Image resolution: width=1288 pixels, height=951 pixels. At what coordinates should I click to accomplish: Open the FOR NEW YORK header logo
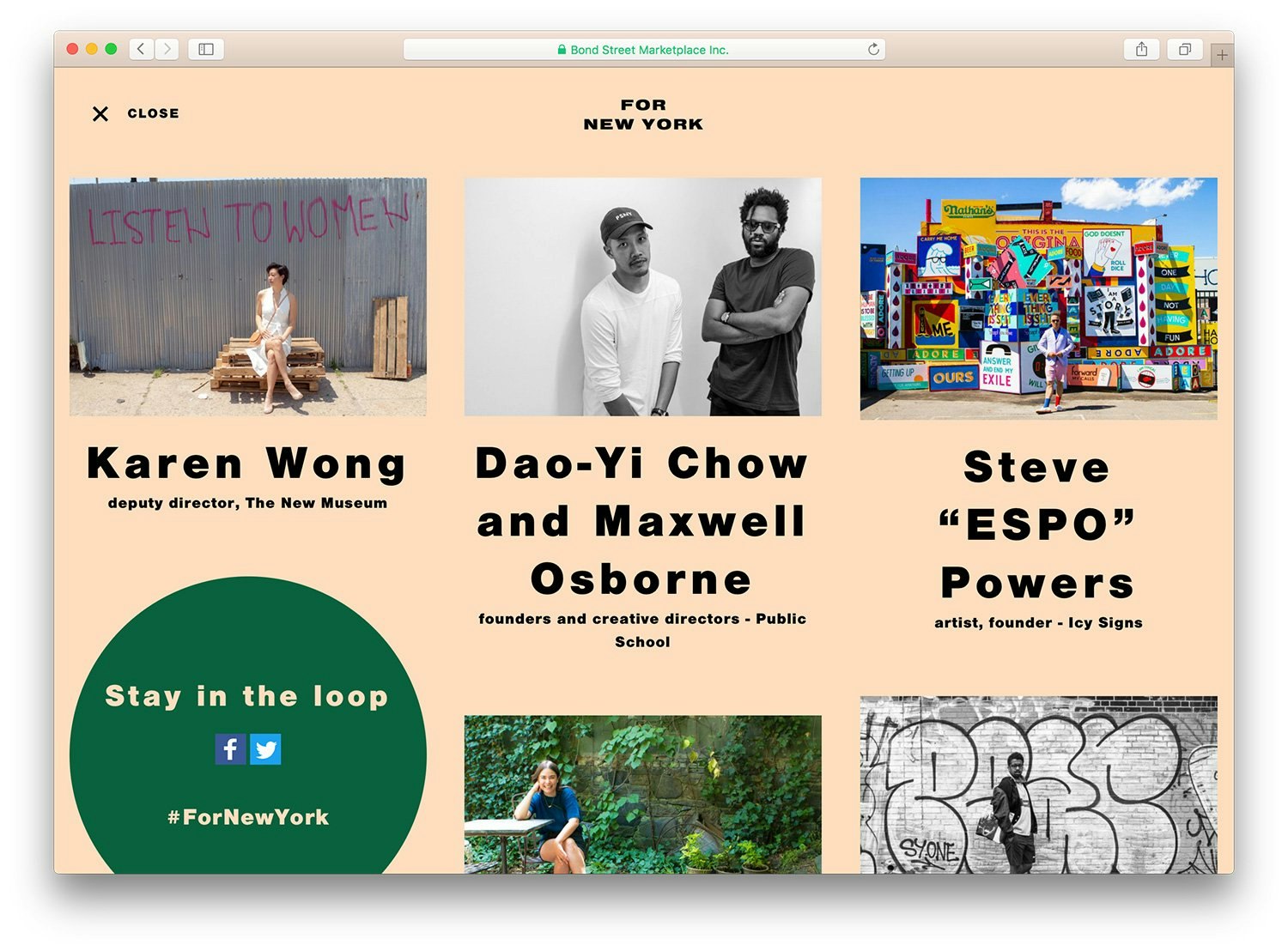[x=643, y=114]
